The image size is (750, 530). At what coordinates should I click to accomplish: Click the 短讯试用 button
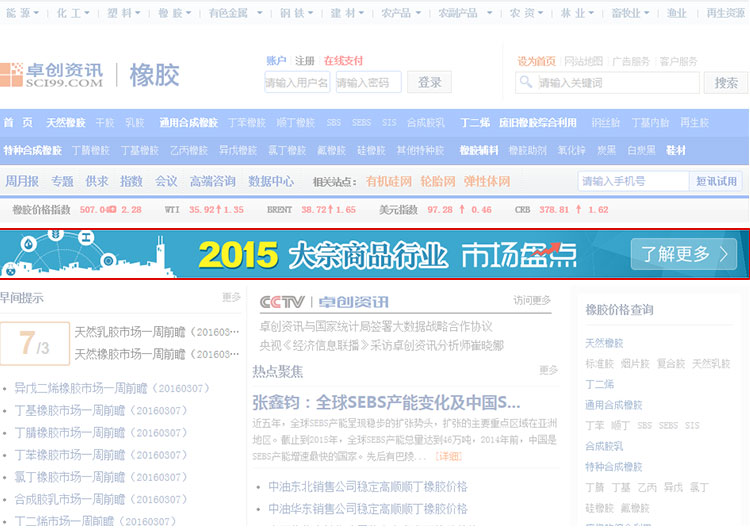(716, 181)
